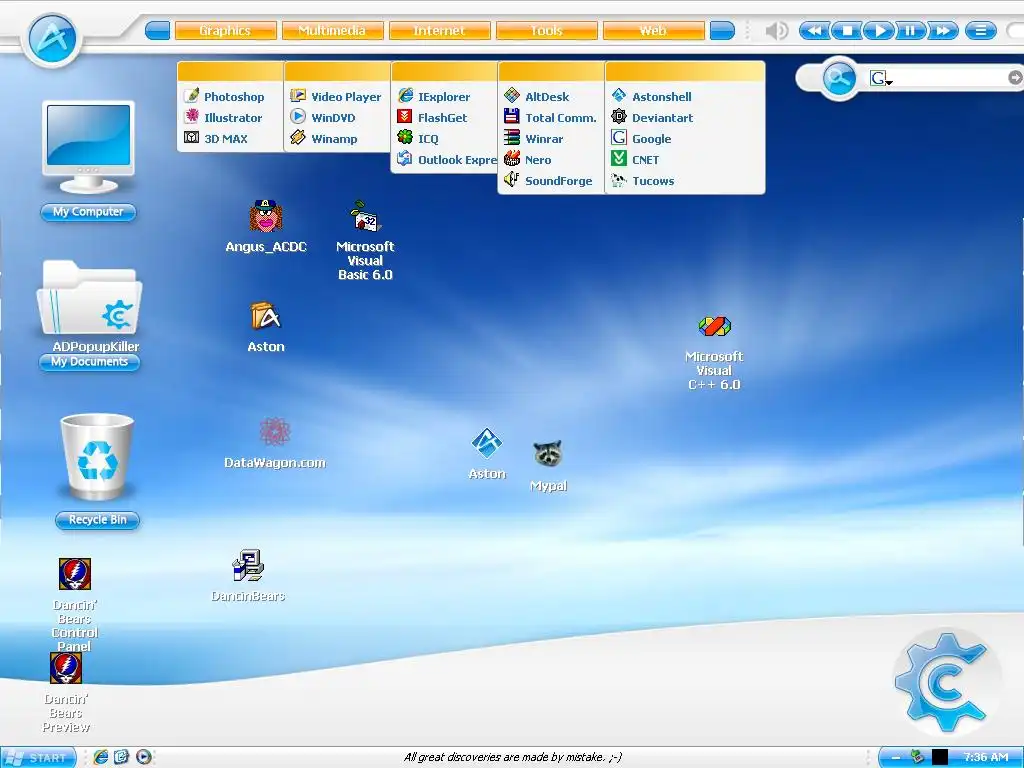Click the network tray icon
Image resolution: width=1024 pixels, height=768 pixels.
918,757
